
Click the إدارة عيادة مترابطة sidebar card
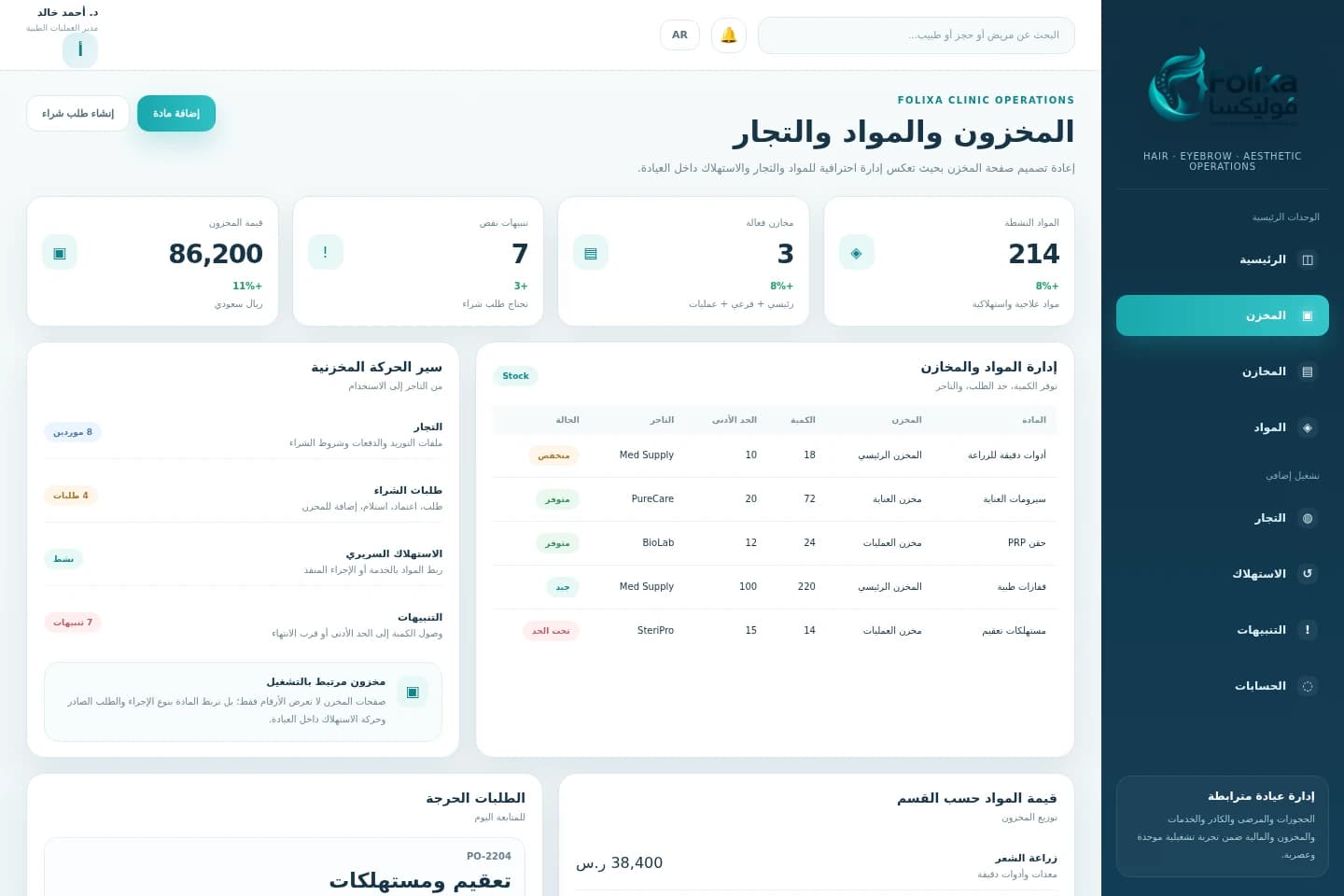pos(1223,826)
